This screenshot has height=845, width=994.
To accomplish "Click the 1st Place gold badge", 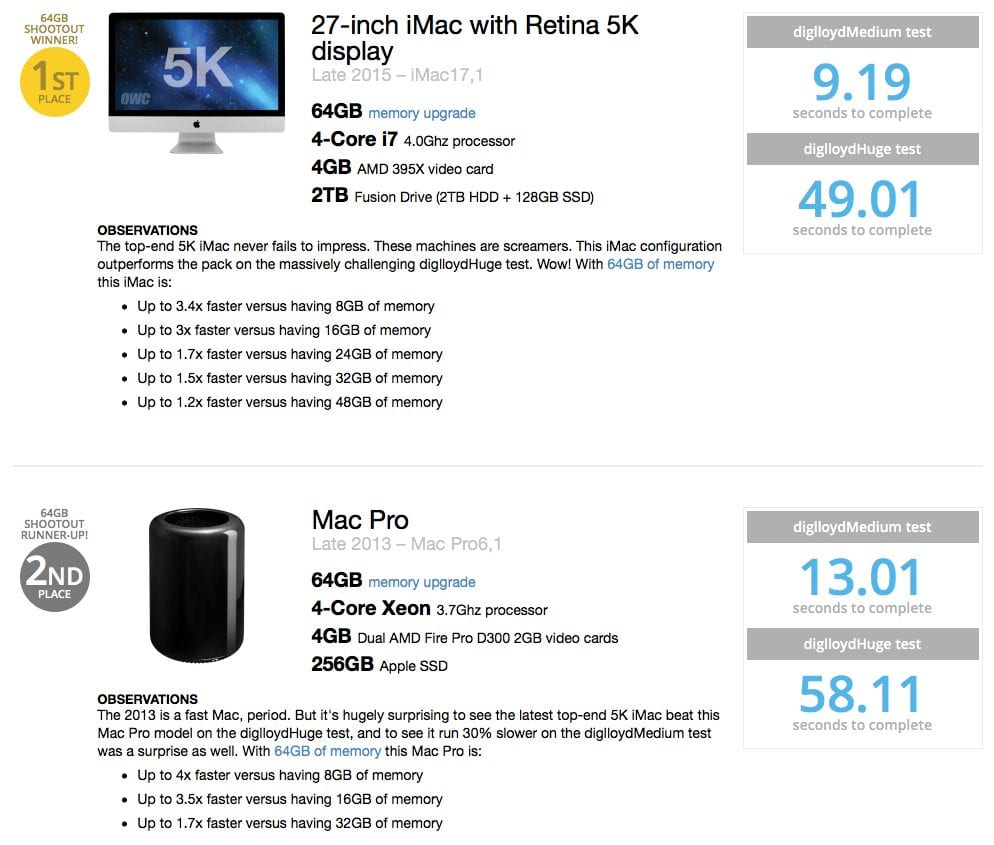I will 55,82.
